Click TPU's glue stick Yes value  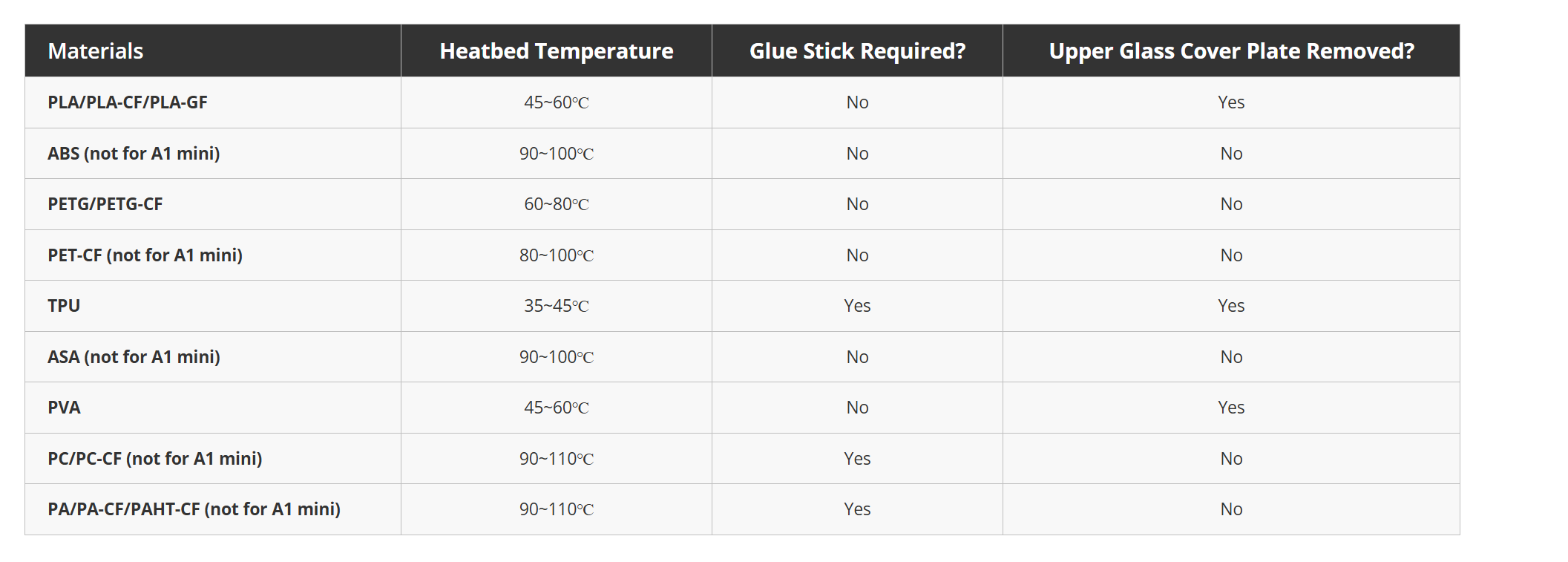click(857, 306)
